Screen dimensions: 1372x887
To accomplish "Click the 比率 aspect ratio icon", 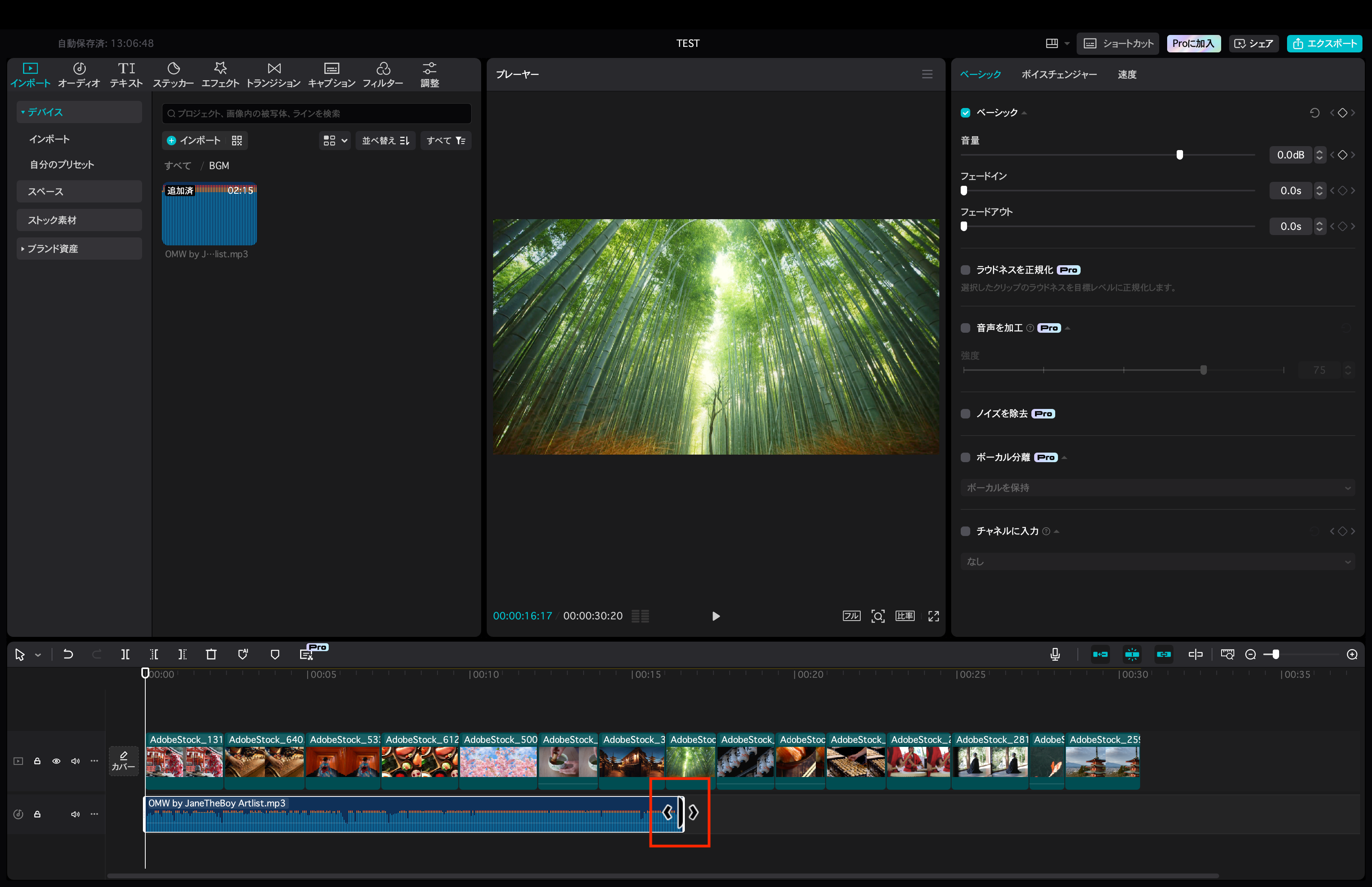I will coord(905,616).
